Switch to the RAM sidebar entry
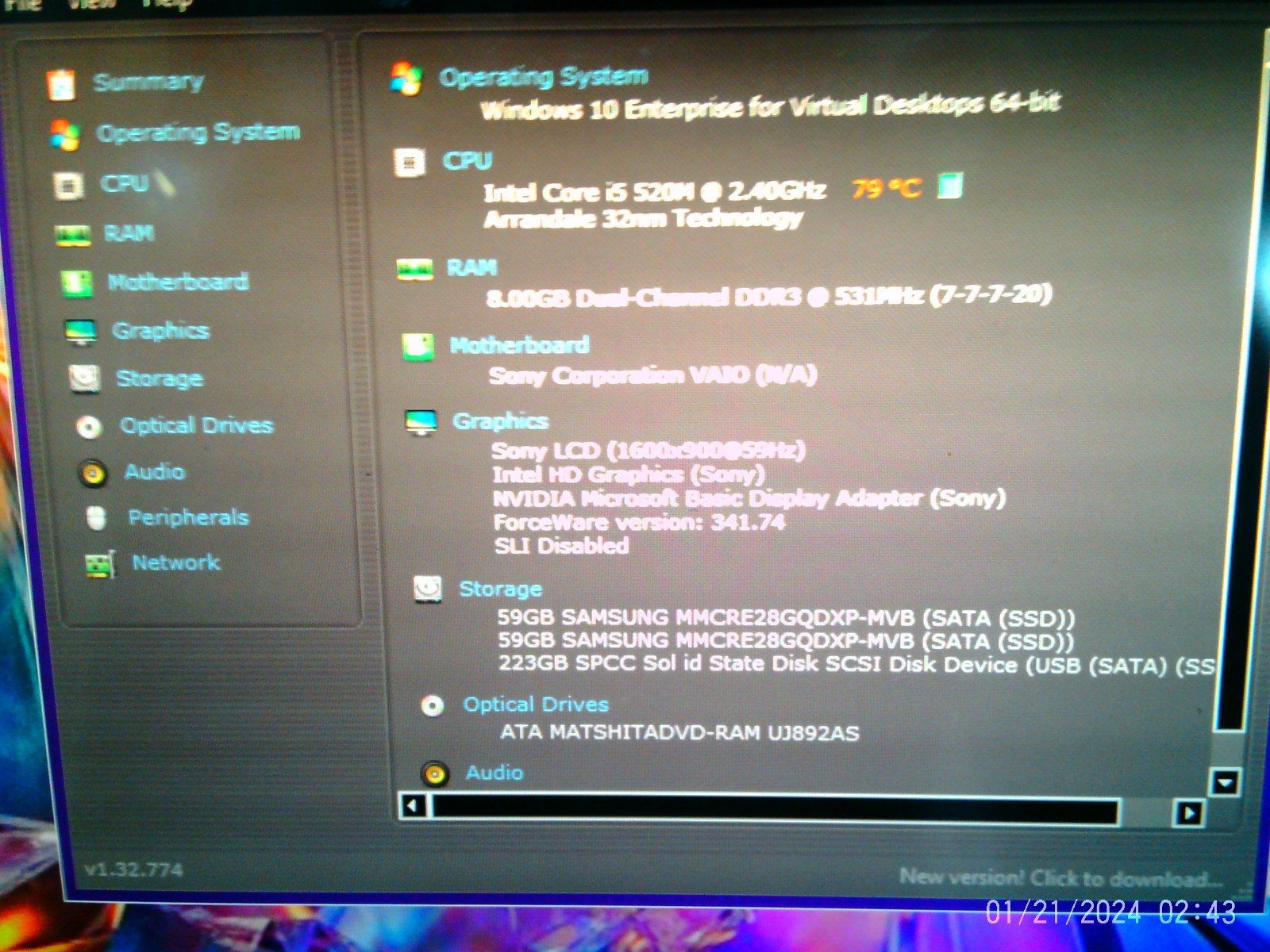The height and width of the screenshot is (952, 1270). coord(129,233)
